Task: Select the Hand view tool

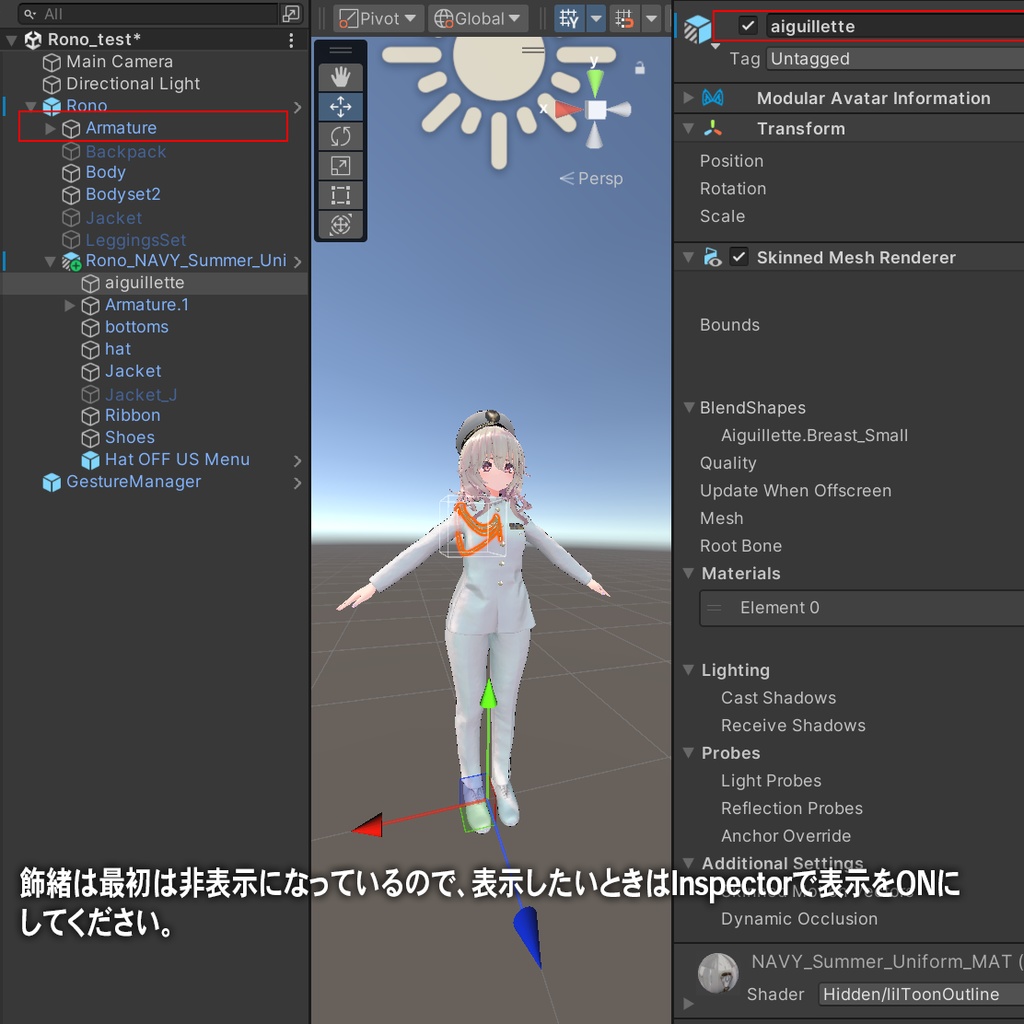Action: pyautogui.click(x=340, y=78)
